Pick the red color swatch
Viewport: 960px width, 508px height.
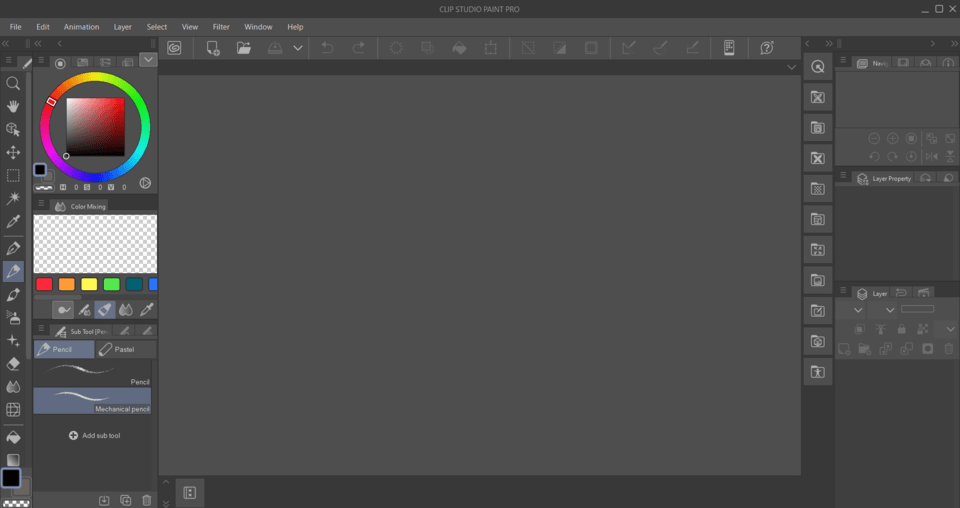point(44,284)
